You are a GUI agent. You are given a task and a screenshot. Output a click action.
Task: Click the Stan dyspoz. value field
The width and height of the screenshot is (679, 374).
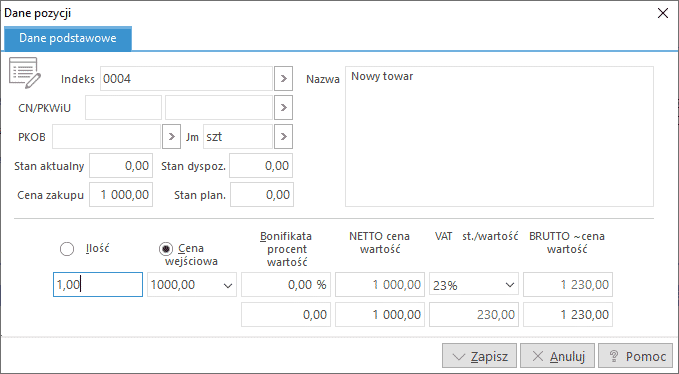click(x=261, y=165)
